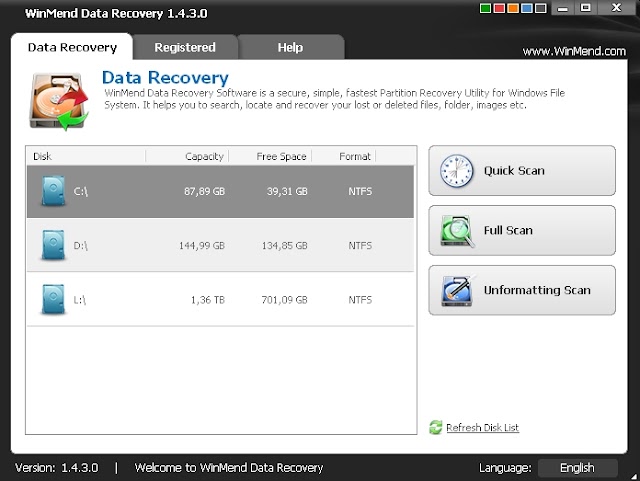Click the C:\ drive icon
Viewport: 640px width, 481px height.
(53, 191)
